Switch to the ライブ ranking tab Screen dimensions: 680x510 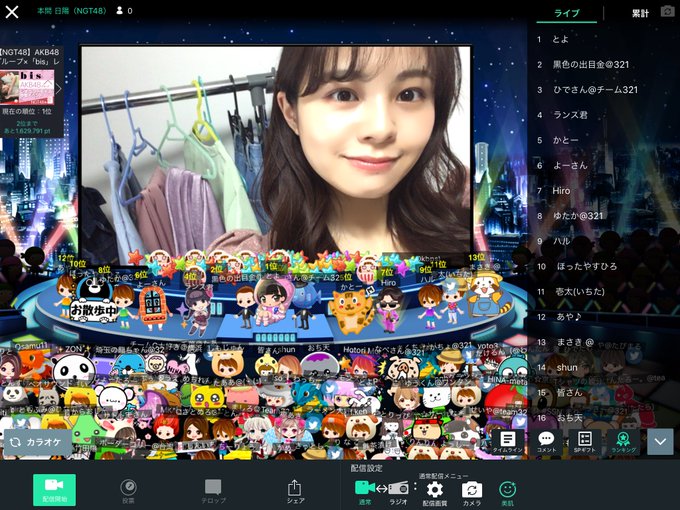[x=566, y=13]
